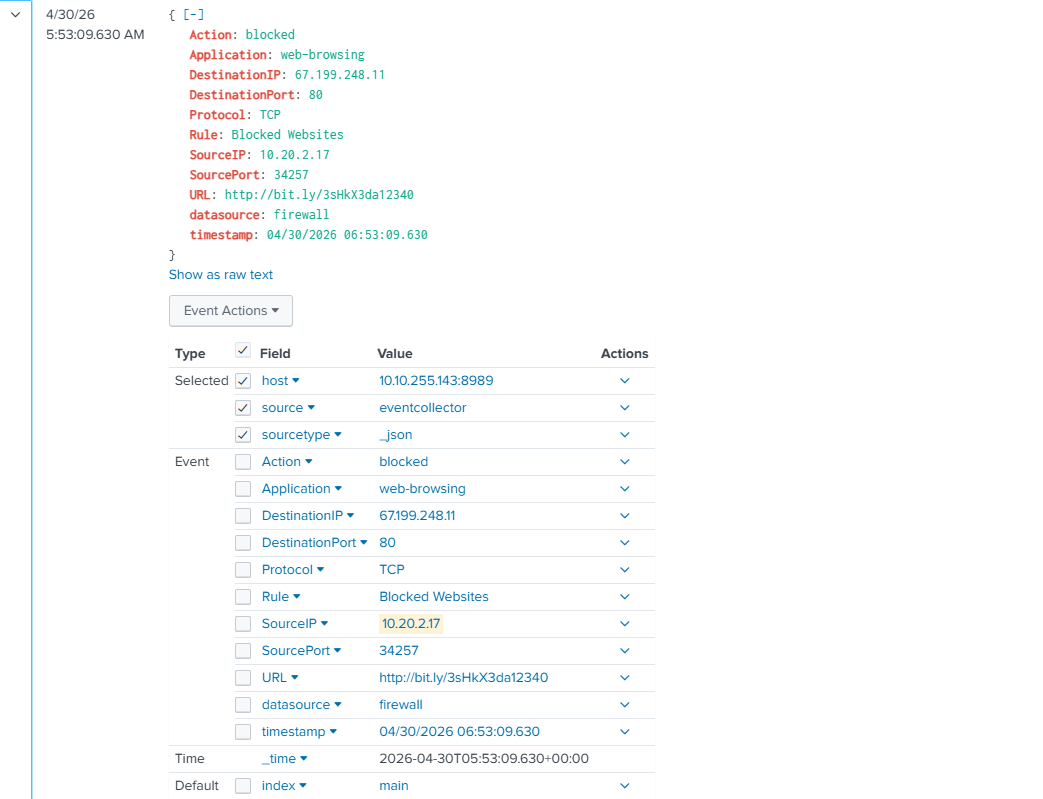Open the actions chevron for the host row
1043x799 pixels.
[625, 381]
